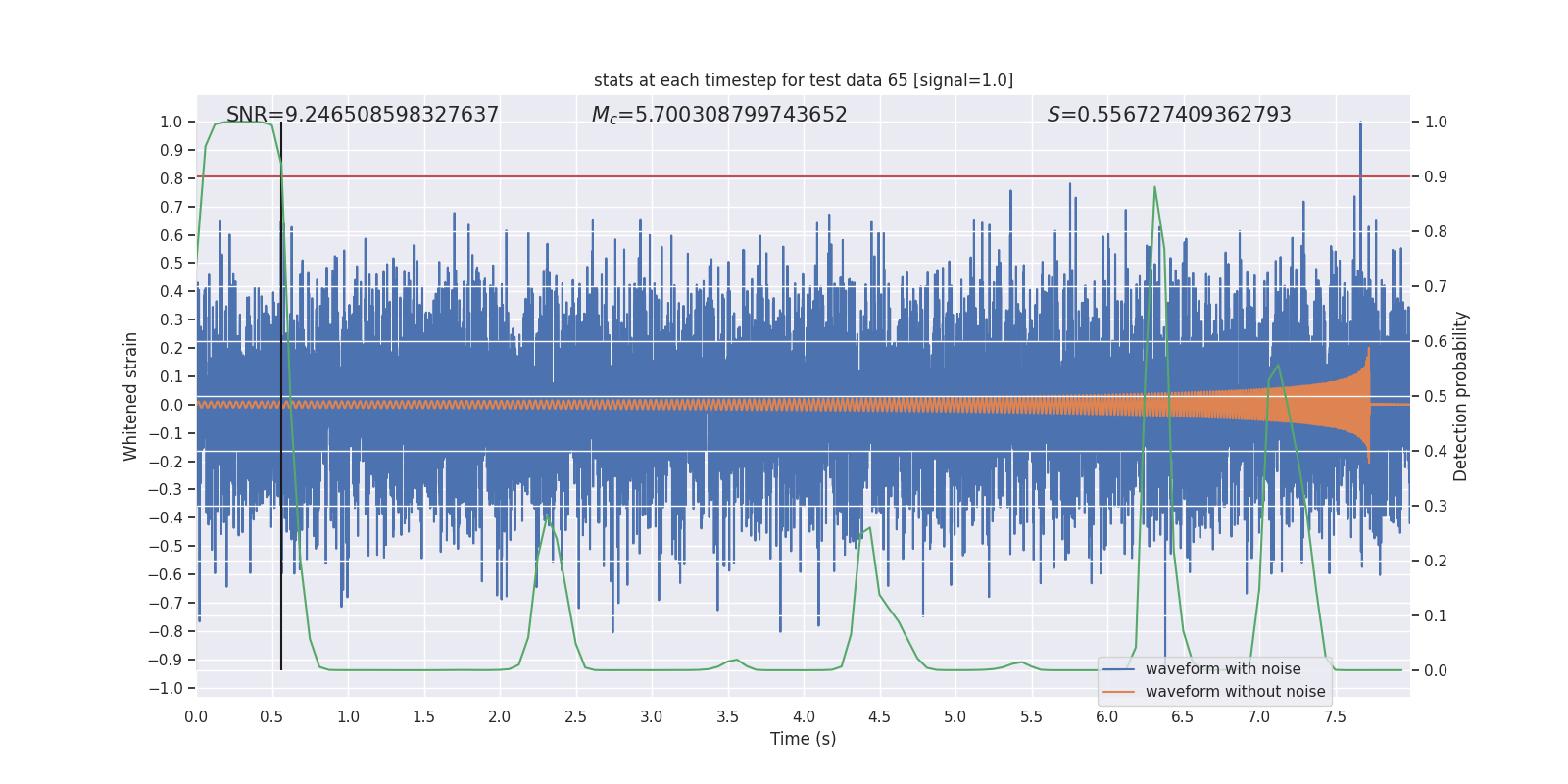Click the 0.9 tick on detection probability axis
The width and height of the screenshot is (1568, 784).
pyautogui.click(x=1436, y=177)
